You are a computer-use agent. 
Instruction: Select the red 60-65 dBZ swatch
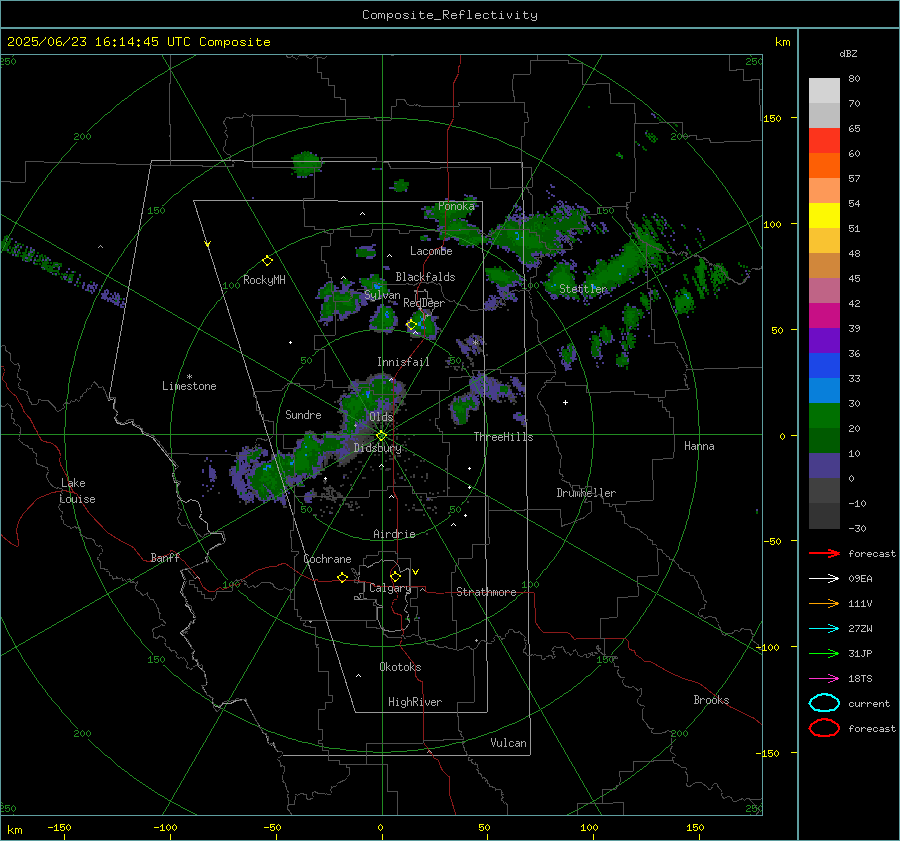tap(824, 141)
